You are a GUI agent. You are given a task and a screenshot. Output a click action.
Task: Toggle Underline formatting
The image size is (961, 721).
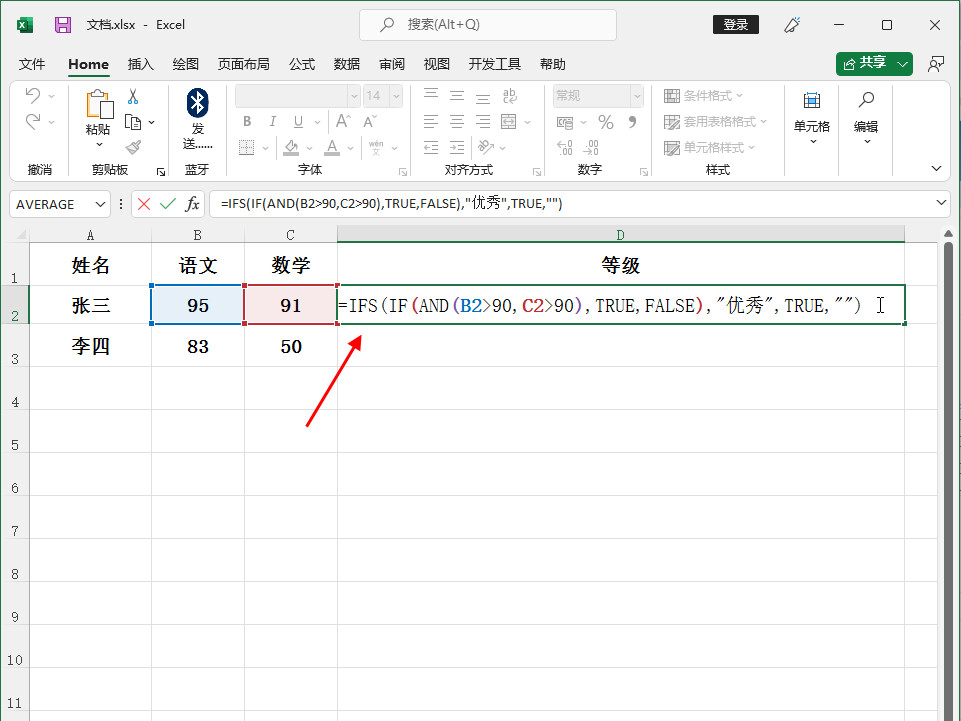pos(298,121)
